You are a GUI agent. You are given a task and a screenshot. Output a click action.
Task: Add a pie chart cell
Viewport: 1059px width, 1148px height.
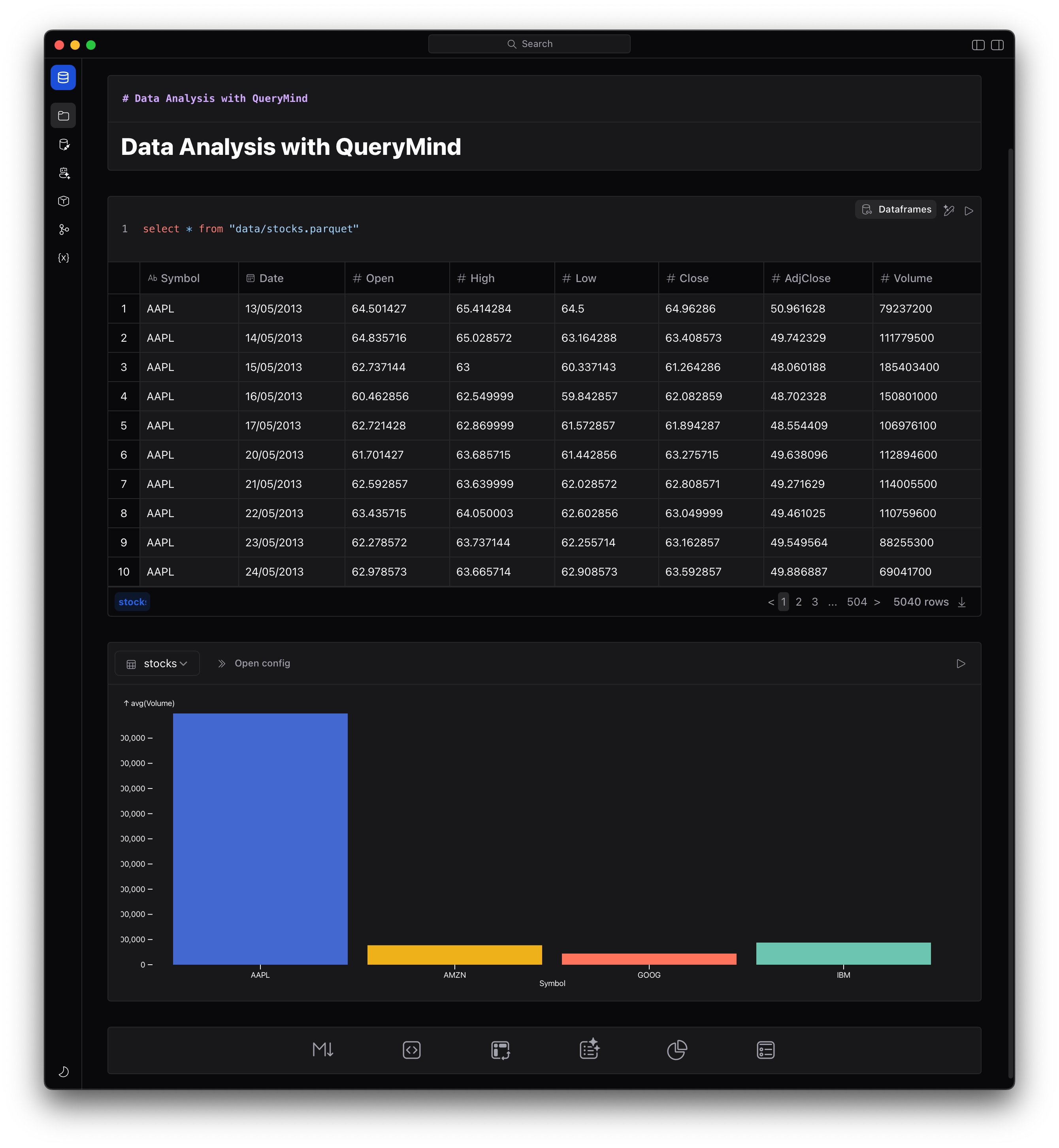(x=677, y=1050)
